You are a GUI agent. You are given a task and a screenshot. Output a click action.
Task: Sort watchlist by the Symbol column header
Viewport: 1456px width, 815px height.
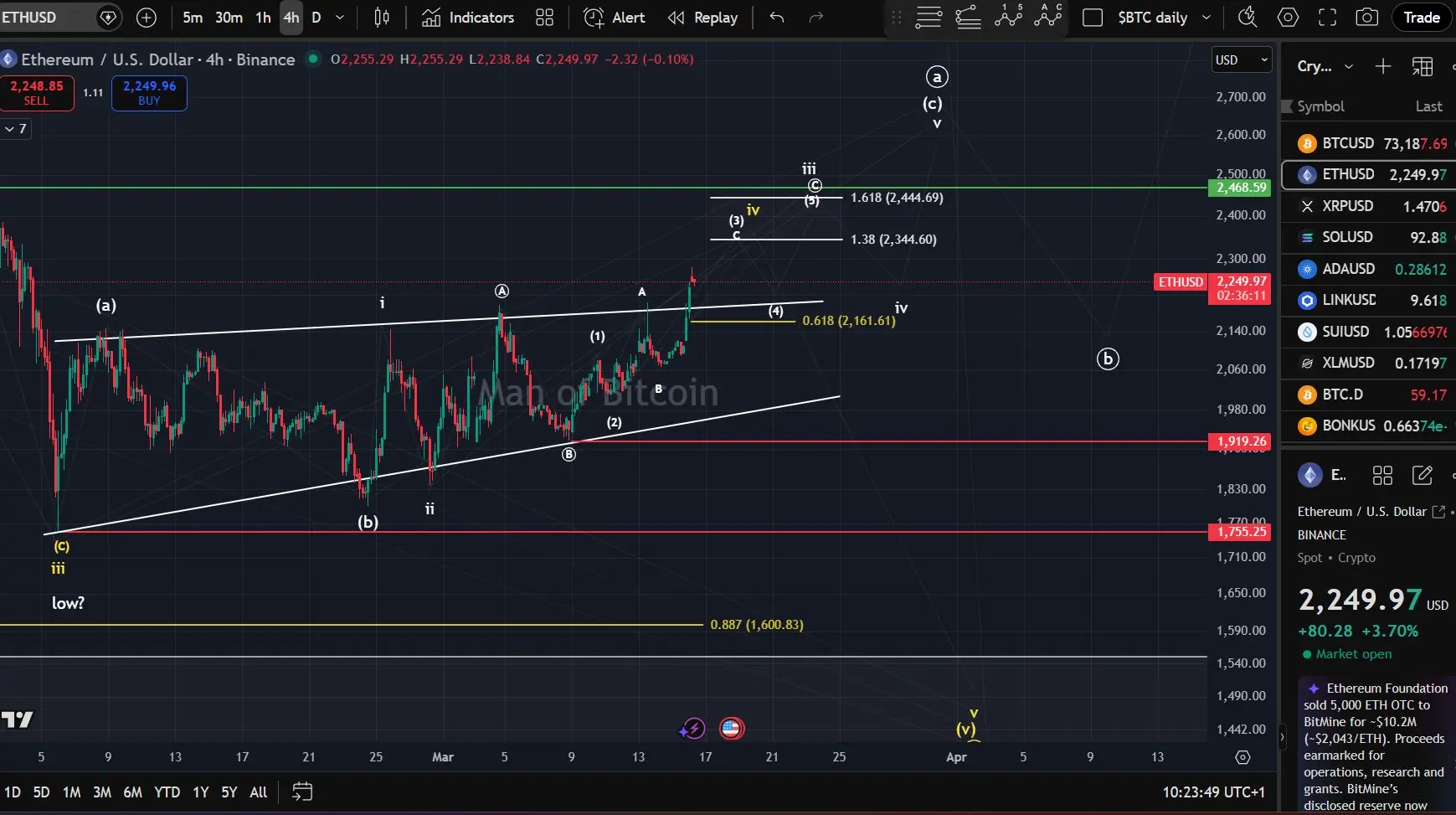1320,106
